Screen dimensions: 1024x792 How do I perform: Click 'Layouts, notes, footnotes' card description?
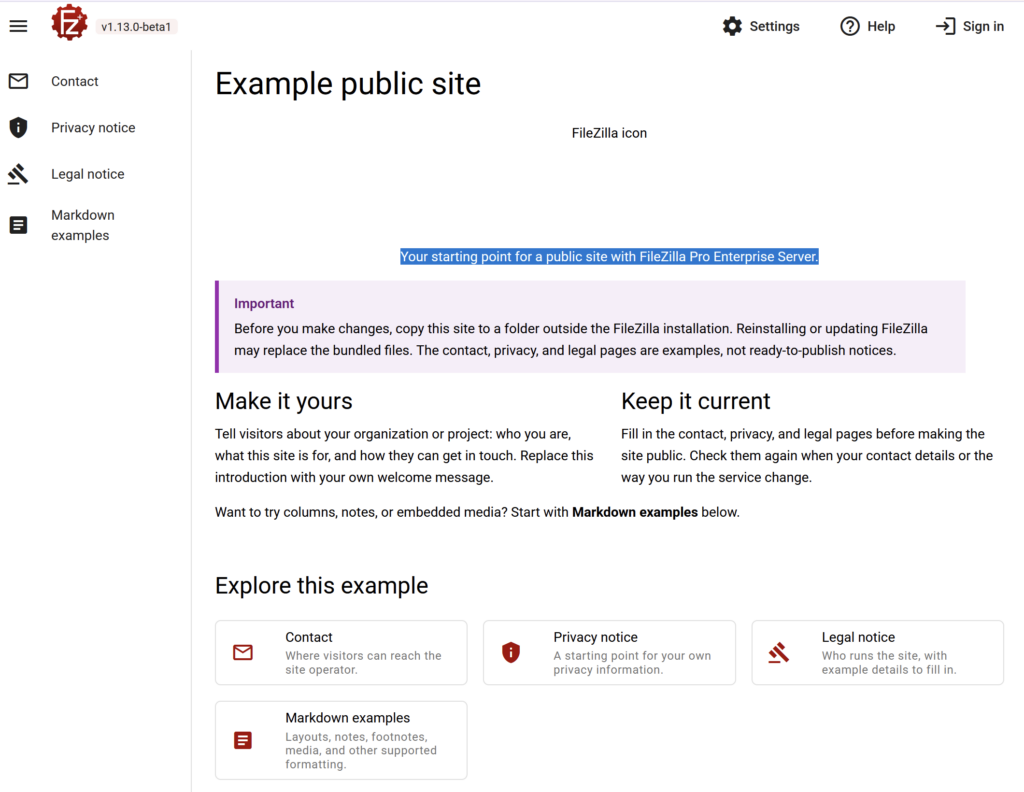point(360,751)
